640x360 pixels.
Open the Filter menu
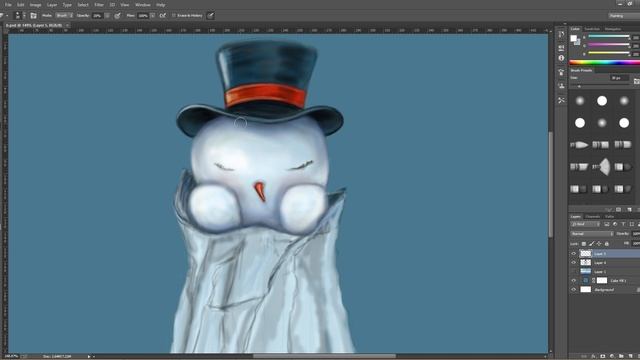[99, 5]
